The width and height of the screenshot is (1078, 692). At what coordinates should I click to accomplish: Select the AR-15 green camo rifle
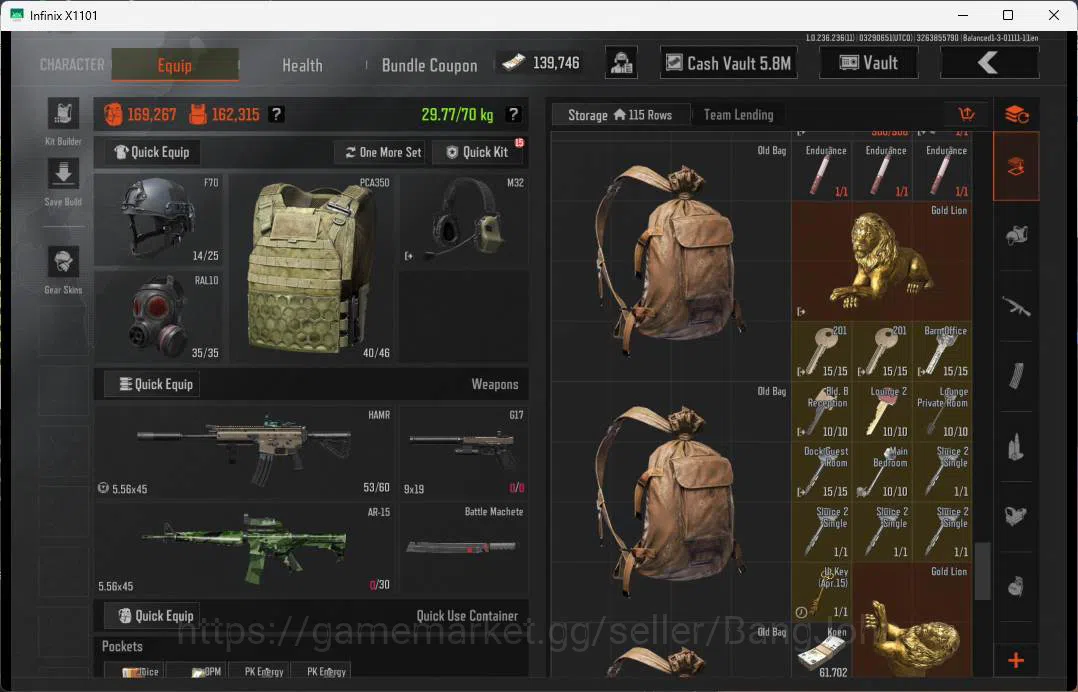pos(244,548)
